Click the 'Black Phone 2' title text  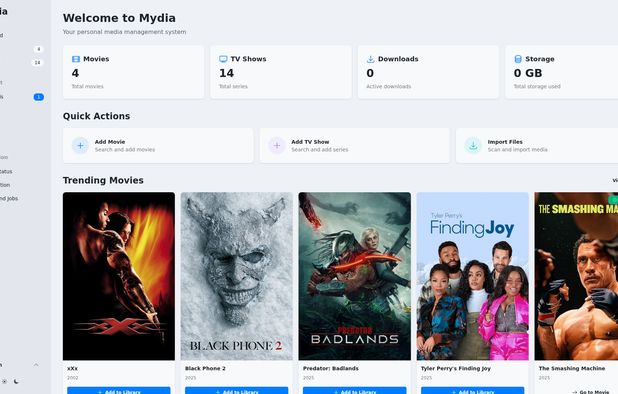pos(205,368)
